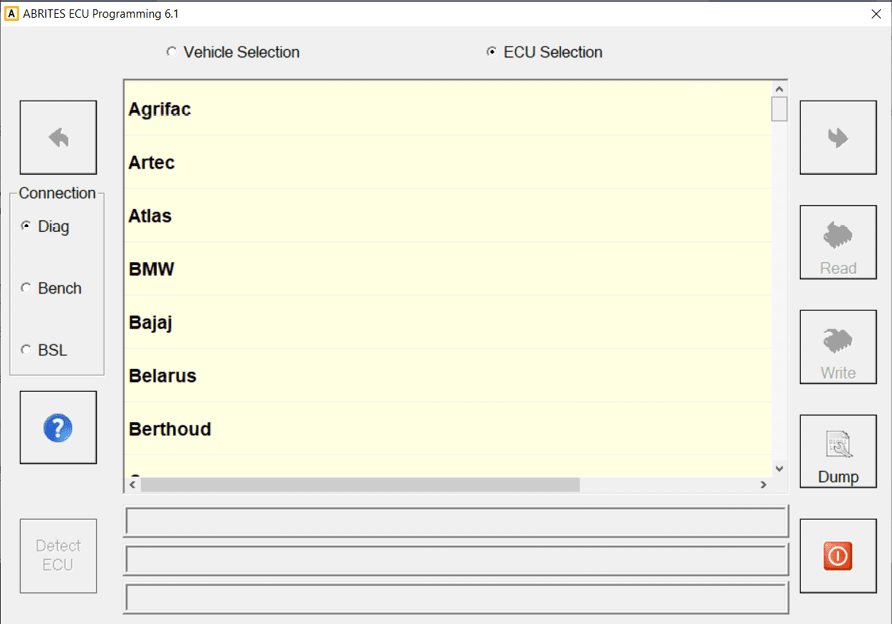Screen dimensions: 892x625
Task: Select the ECU Selection radio button
Action: pos(492,52)
